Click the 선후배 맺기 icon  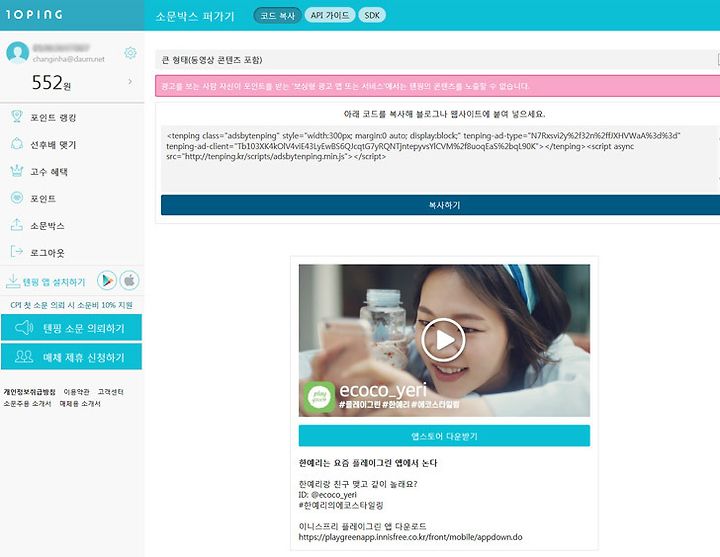[x=17, y=144]
